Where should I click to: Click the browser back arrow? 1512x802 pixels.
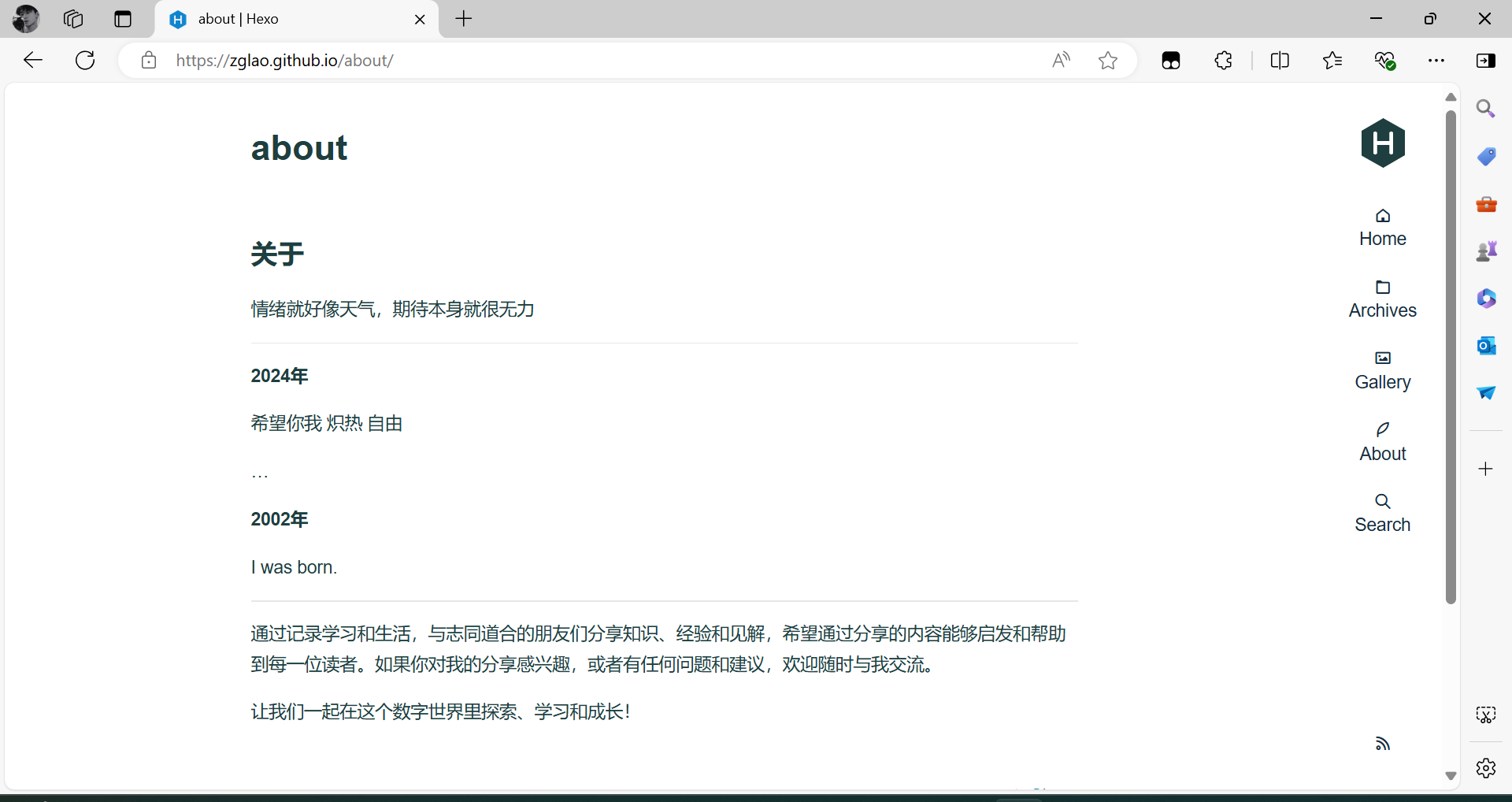(33, 60)
